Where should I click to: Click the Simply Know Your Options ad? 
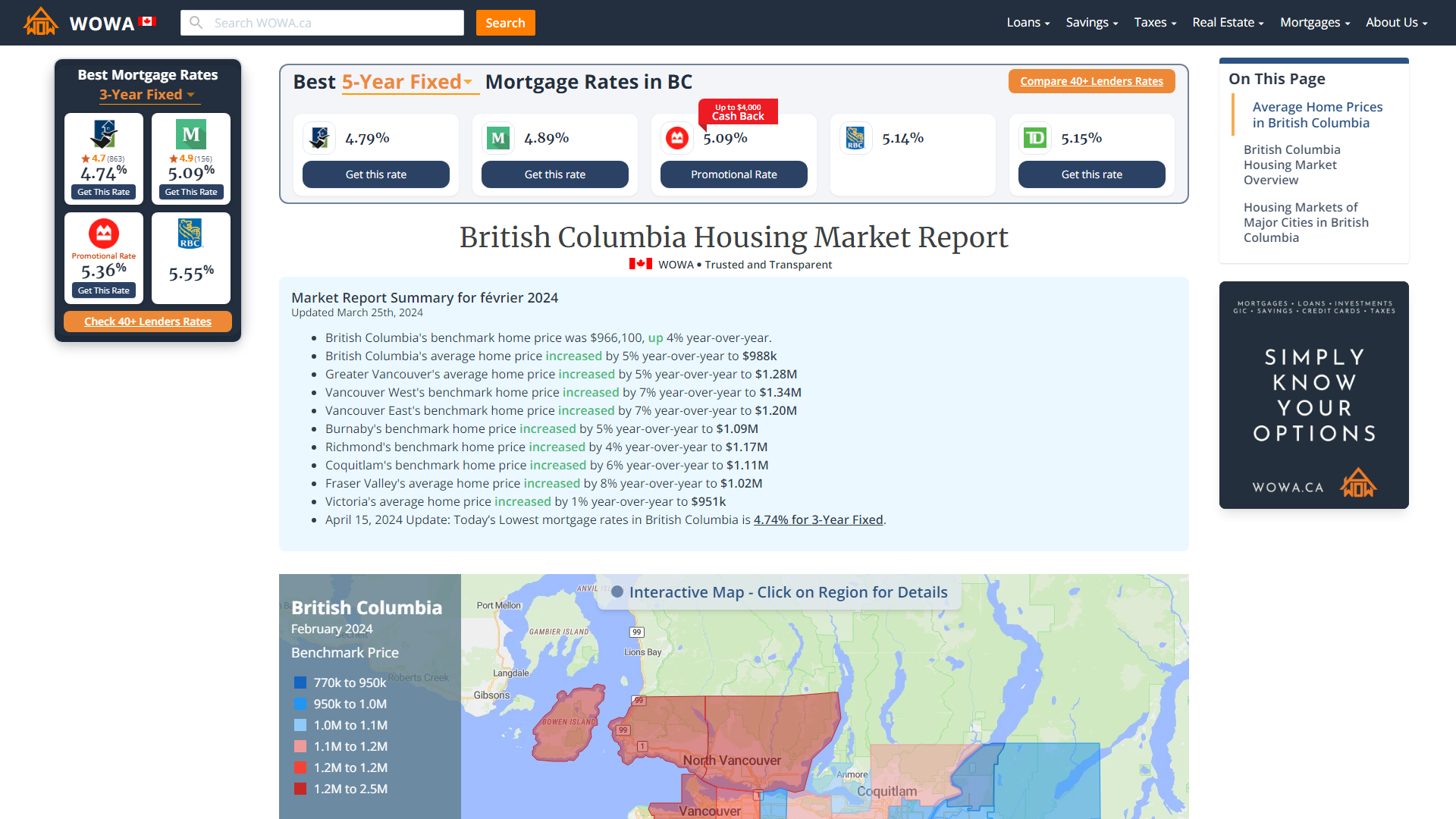1314,395
